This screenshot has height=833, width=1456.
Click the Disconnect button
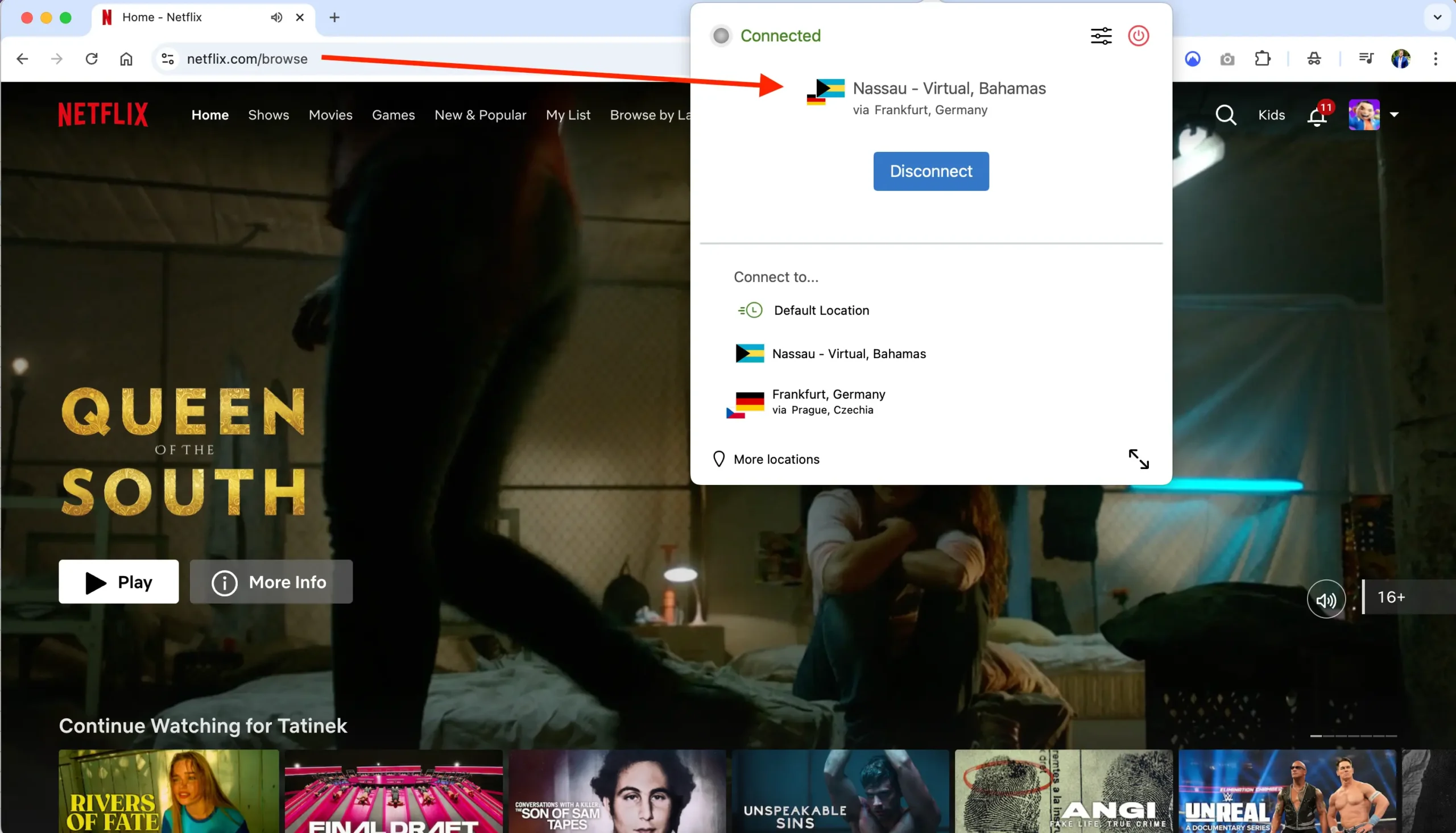tap(931, 171)
